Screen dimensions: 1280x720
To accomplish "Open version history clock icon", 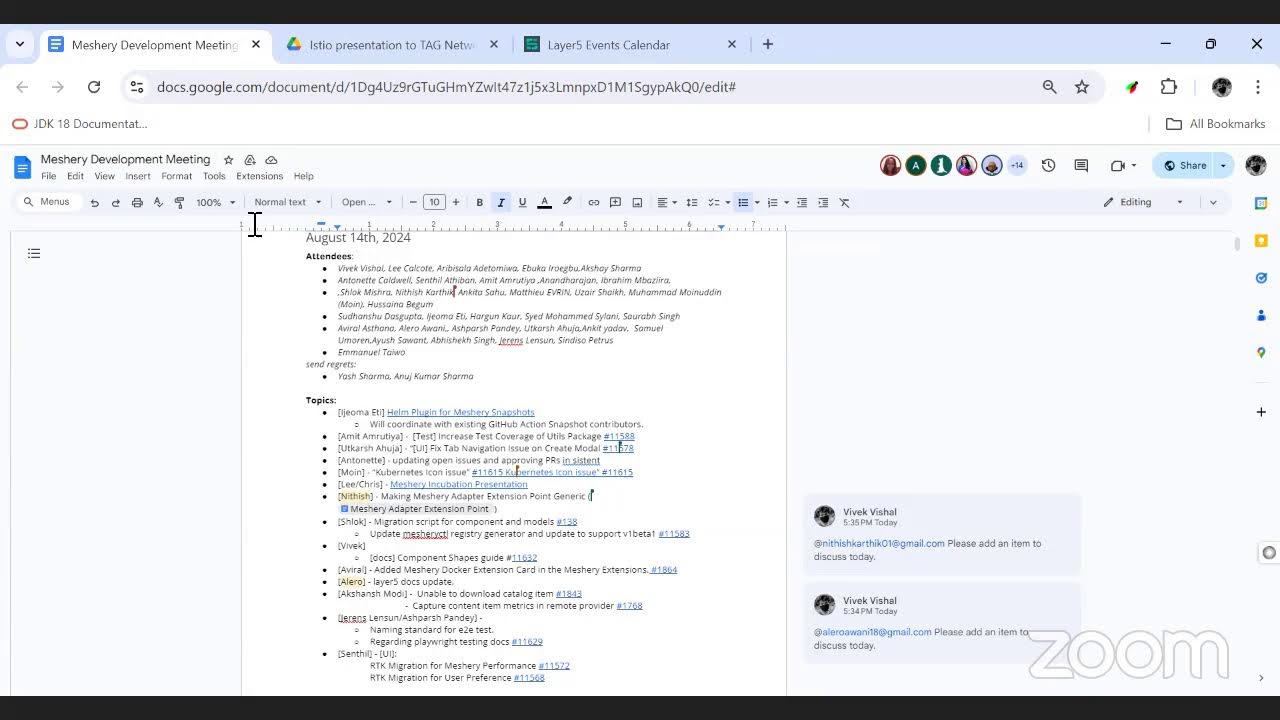I will (x=1048, y=165).
